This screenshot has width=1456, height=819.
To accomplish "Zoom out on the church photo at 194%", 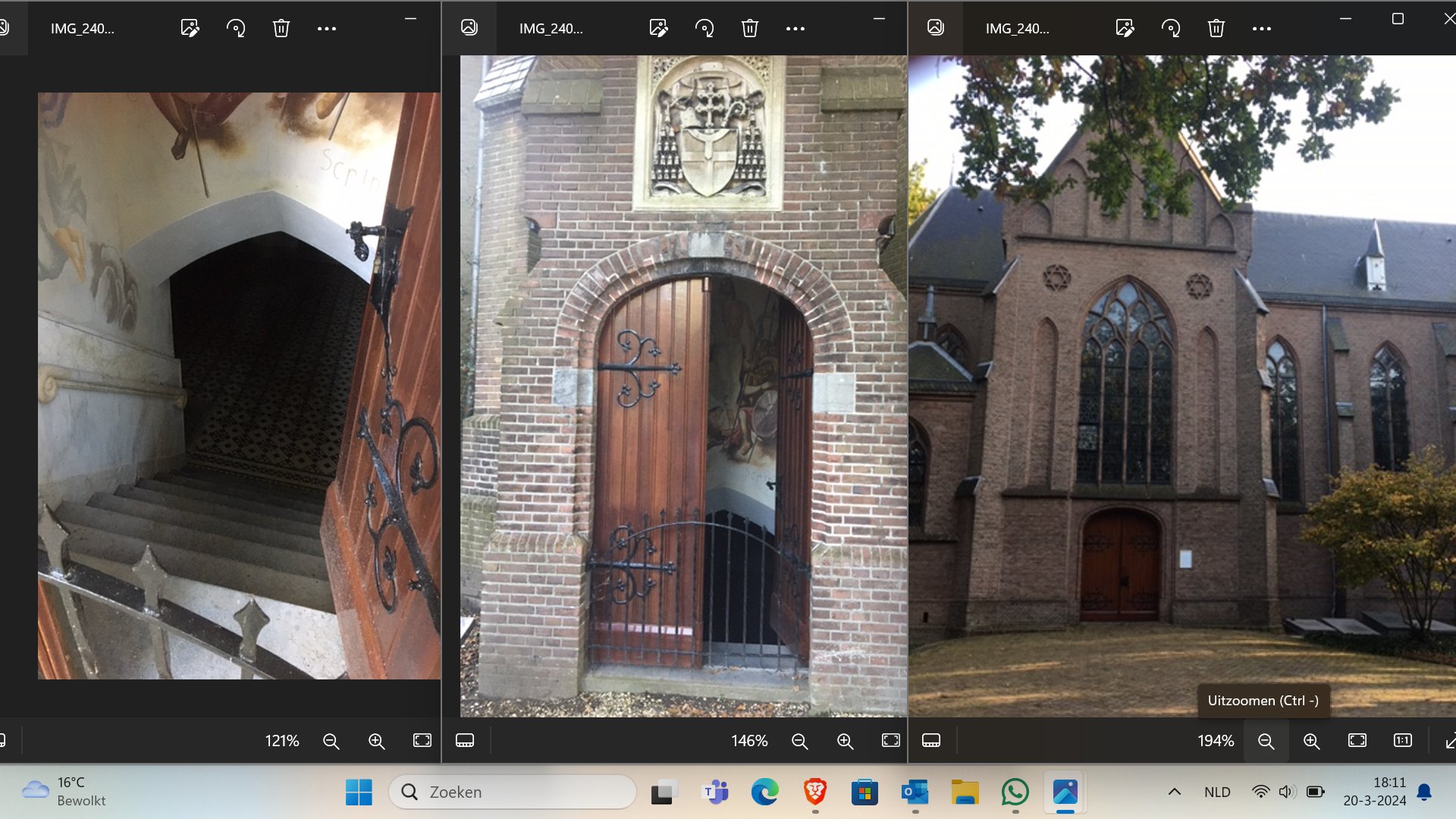I will click(1266, 741).
